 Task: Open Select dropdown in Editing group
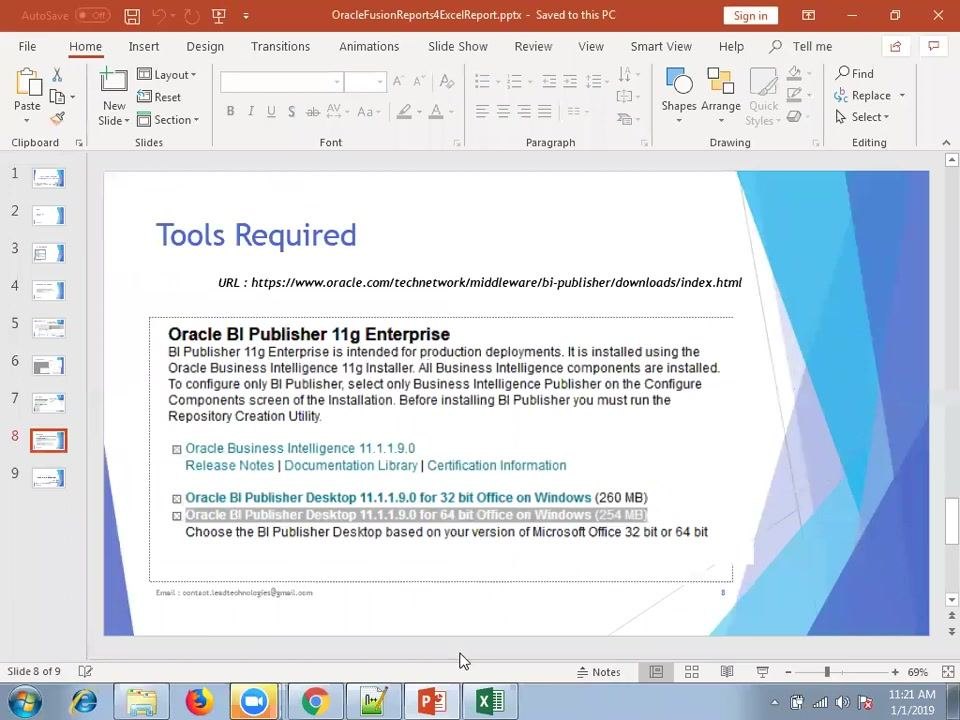[862, 117]
